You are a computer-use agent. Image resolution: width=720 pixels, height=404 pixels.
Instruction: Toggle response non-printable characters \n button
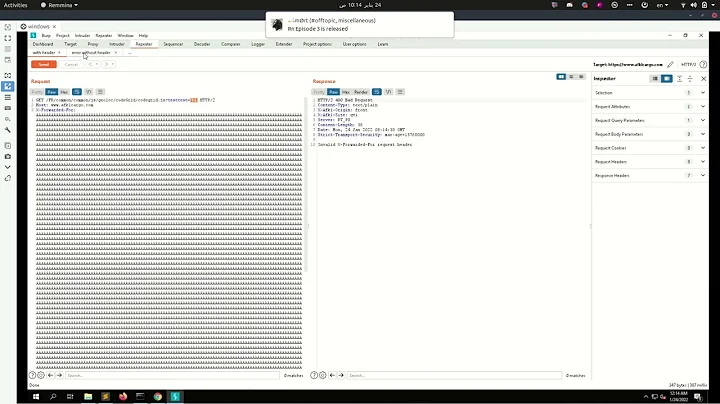coord(388,92)
